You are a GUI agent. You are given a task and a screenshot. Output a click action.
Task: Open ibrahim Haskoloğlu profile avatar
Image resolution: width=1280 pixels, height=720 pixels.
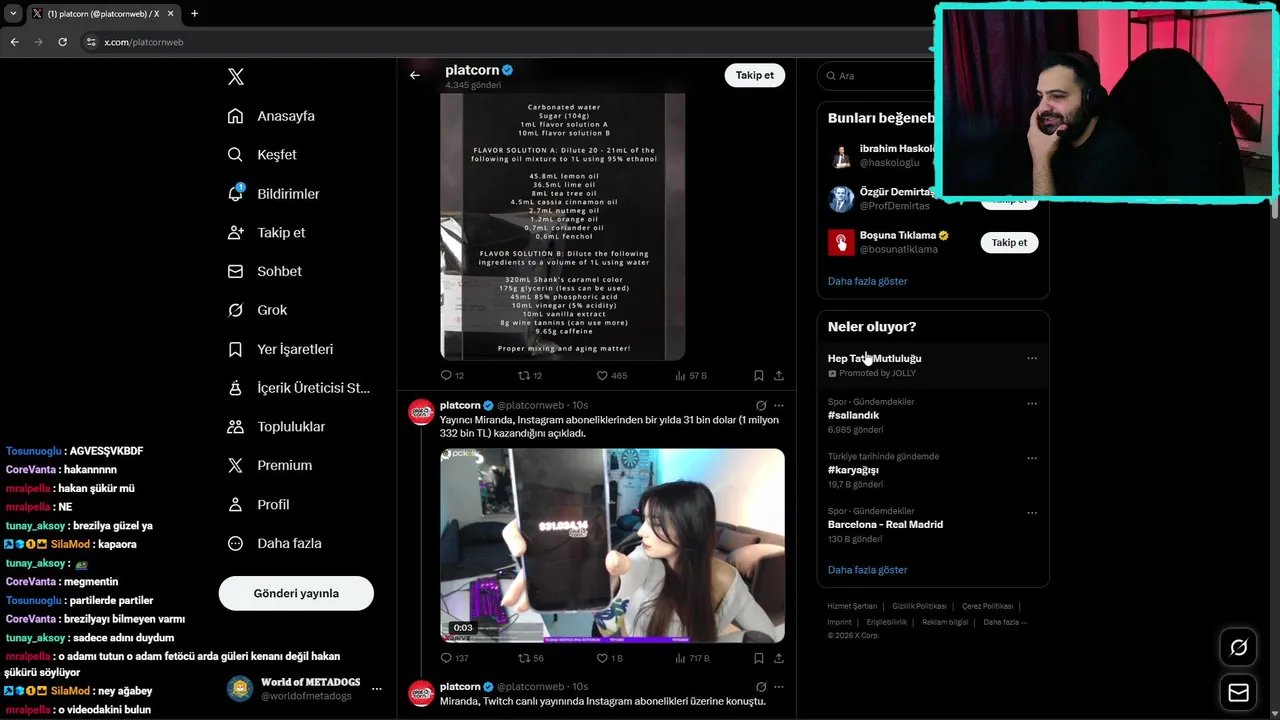tap(841, 156)
